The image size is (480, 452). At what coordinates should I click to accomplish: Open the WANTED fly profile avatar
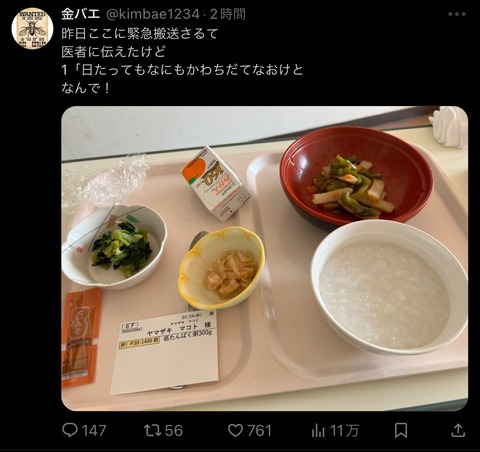(x=32, y=28)
